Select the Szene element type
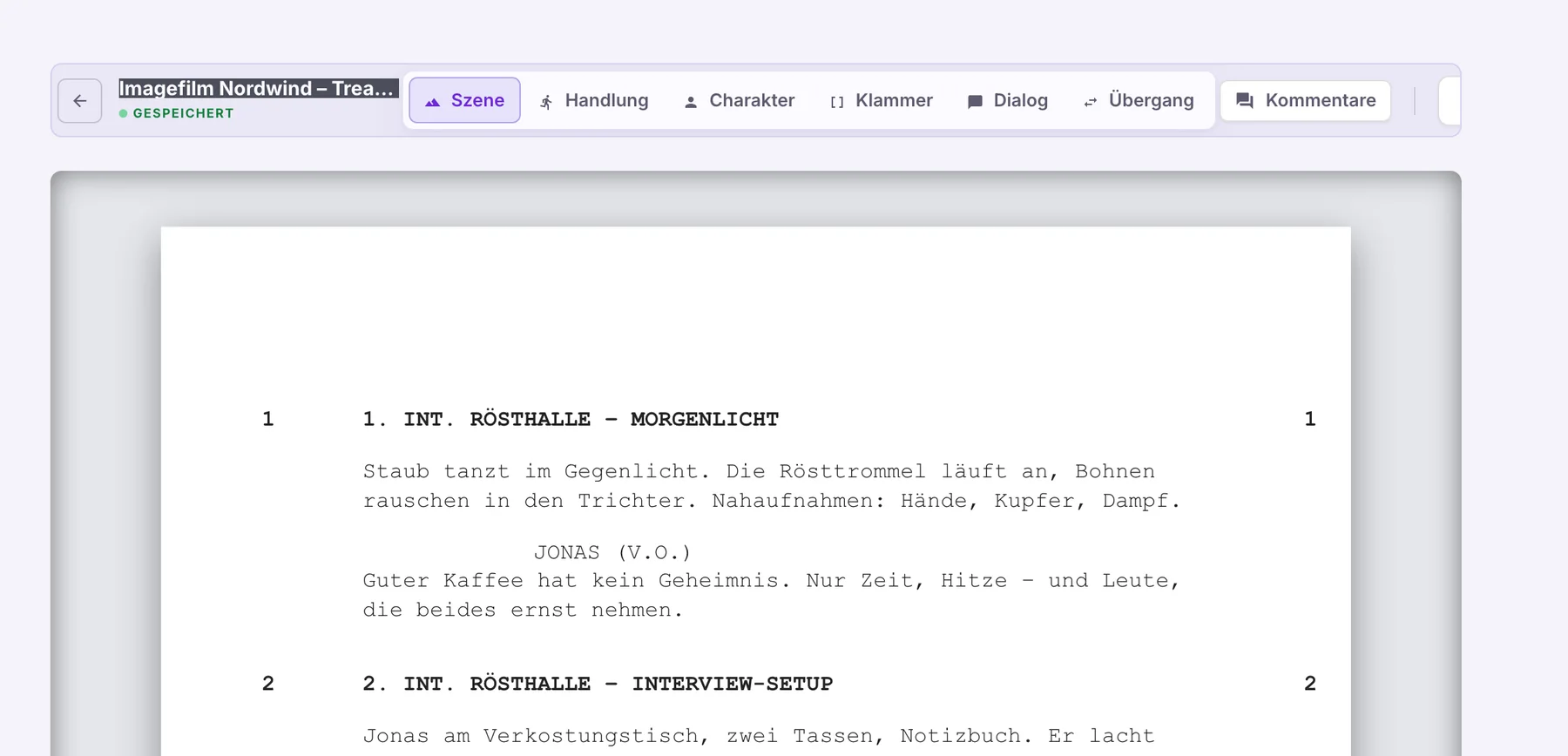This screenshot has width=1568, height=756. click(464, 100)
